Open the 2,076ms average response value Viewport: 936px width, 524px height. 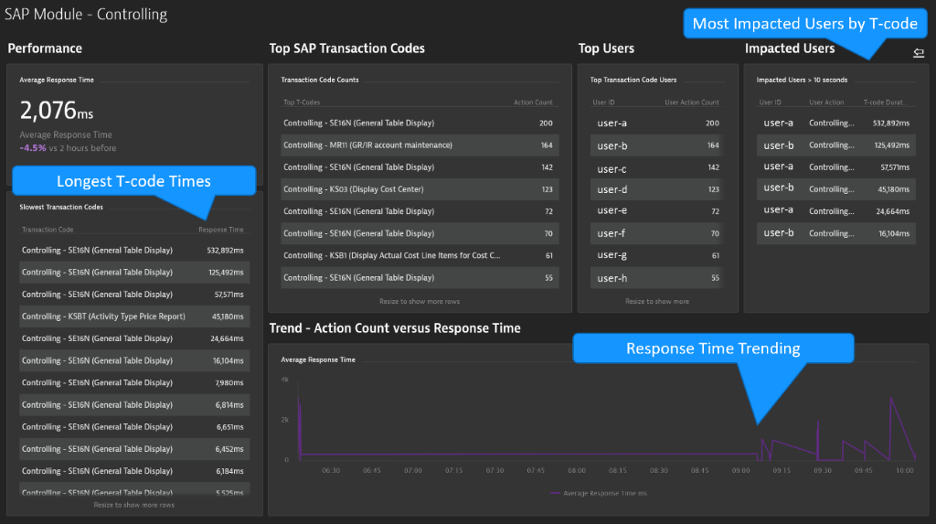click(x=57, y=110)
